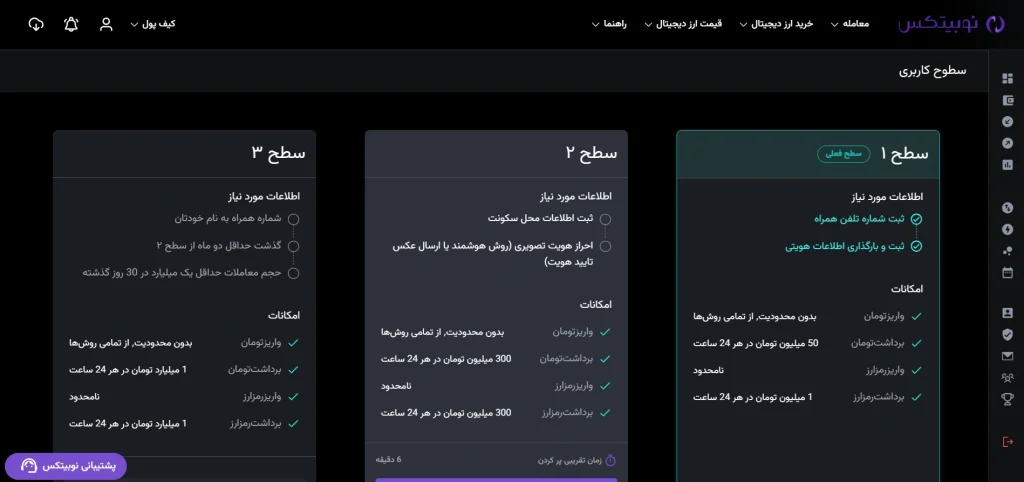Screen dimensions: 1024x482
Task: Click checkmark next to واریزتومان in سطح ۱
Action: [x=917, y=316]
